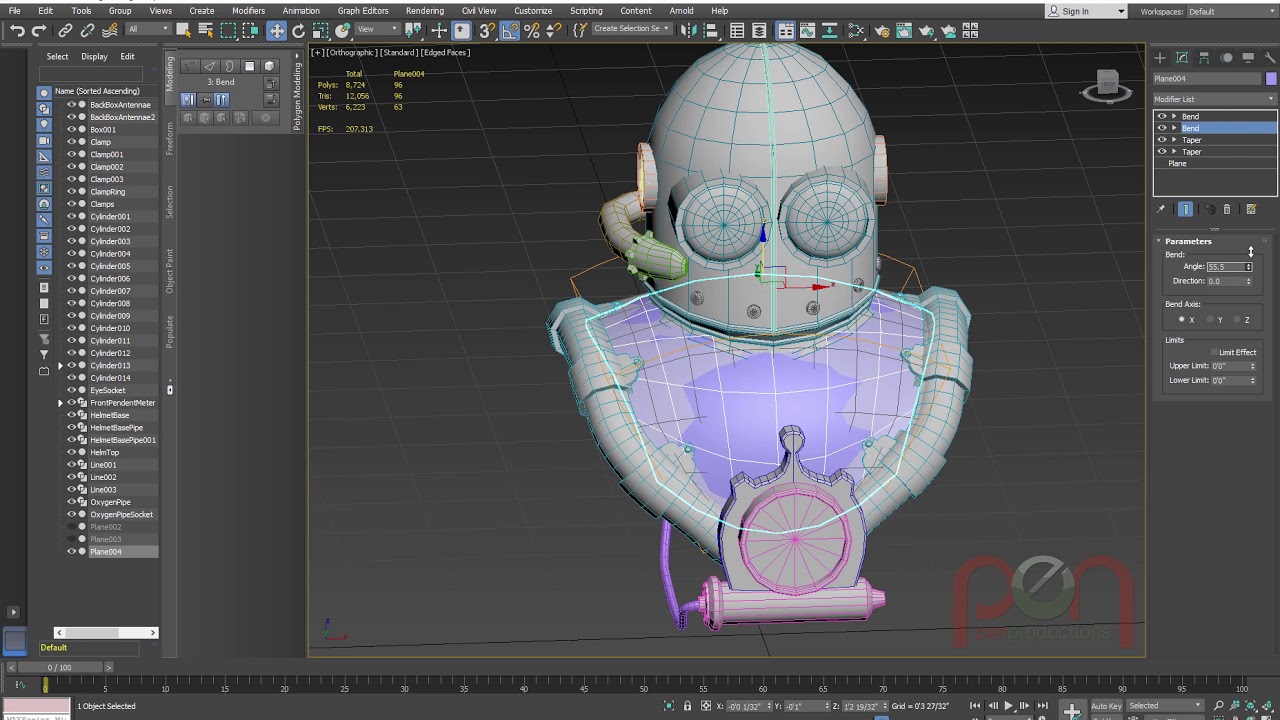Image resolution: width=1280 pixels, height=720 pixels.
Task: Select the Unlink Selection icon
Action: [x=87, y=30]
